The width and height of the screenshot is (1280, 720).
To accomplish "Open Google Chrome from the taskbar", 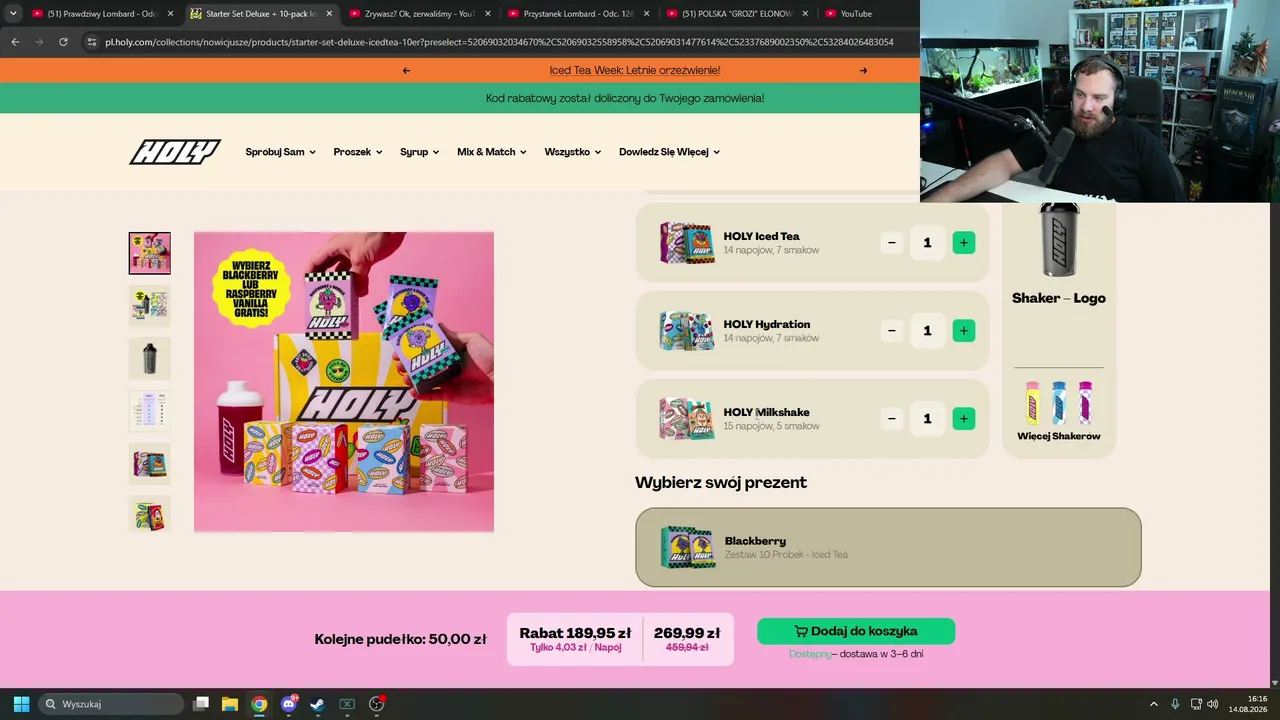I will (259, 704).
